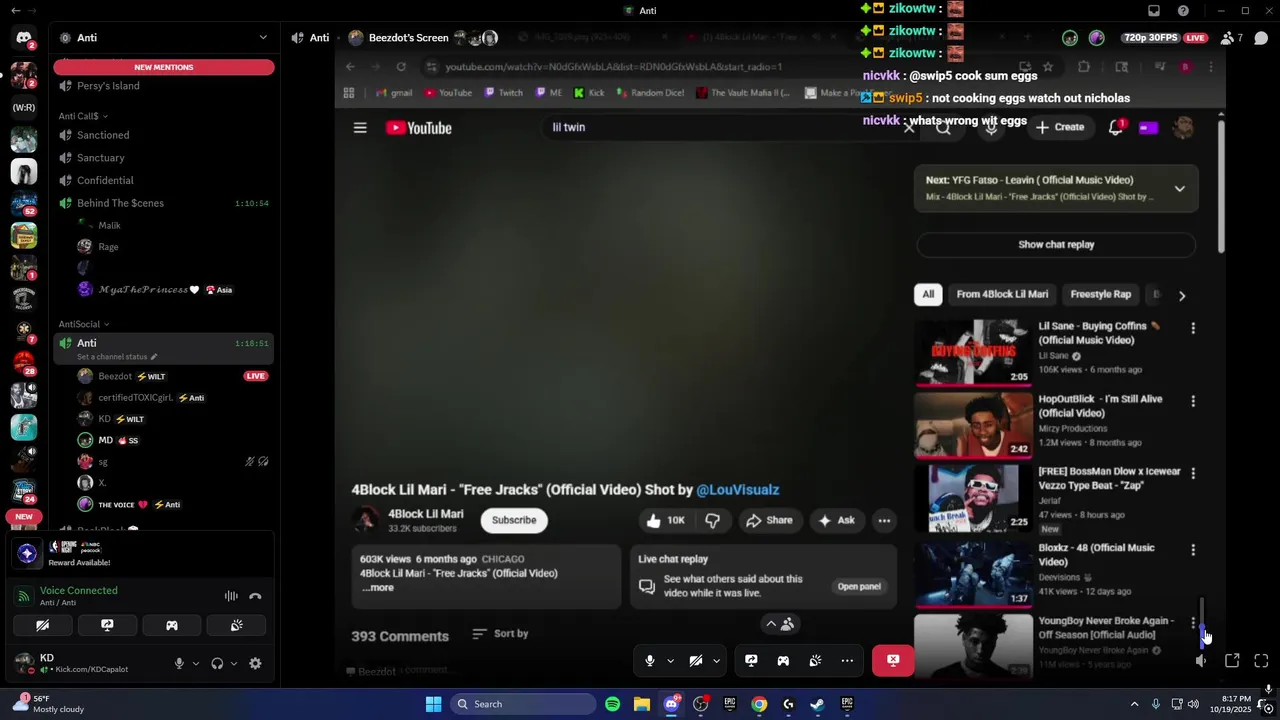The height and width of the screenshot is (720, 1280).
Task: Open Discord user settings gear
Action: point(255,663)
